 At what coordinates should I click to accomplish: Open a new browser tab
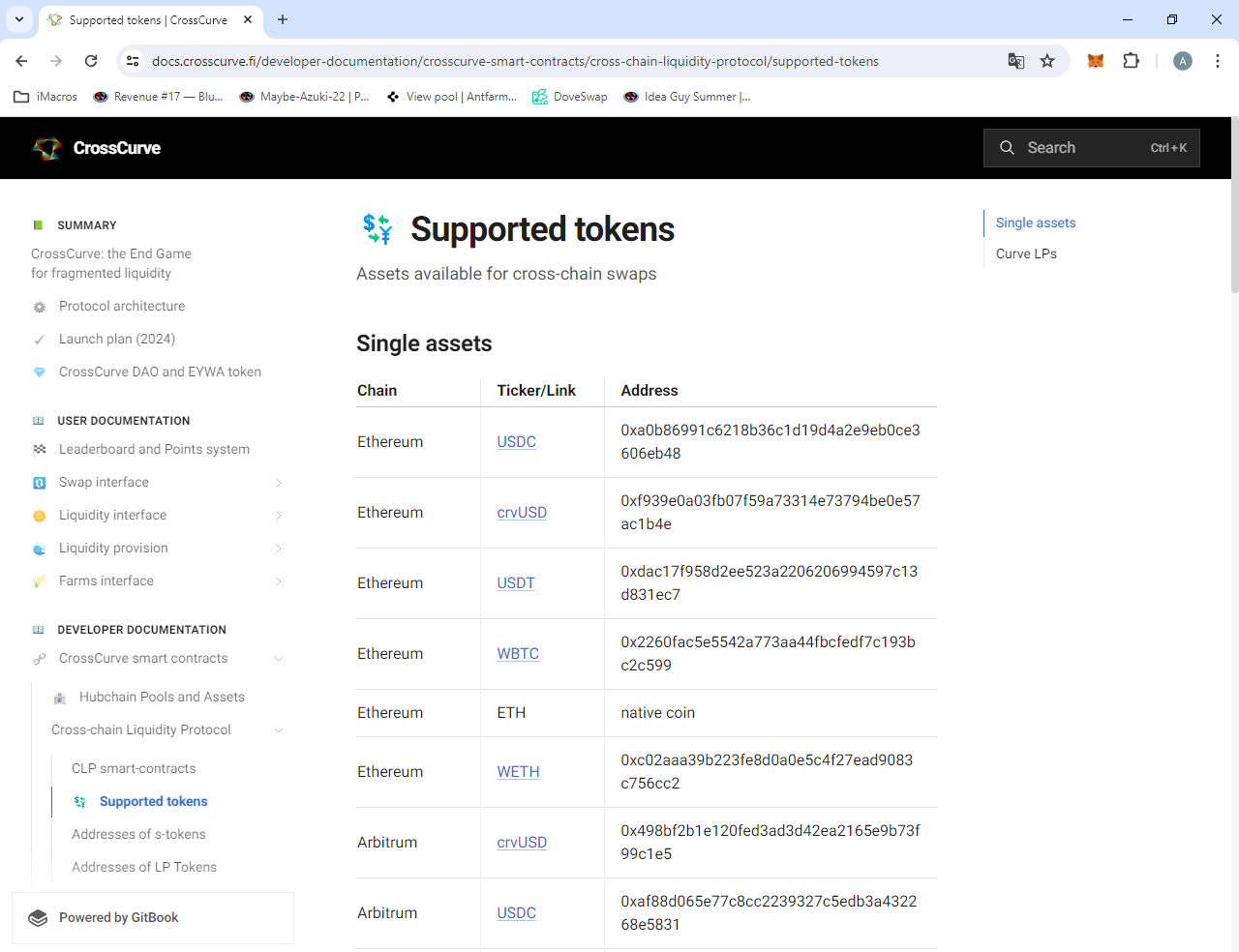click(283, 19)
